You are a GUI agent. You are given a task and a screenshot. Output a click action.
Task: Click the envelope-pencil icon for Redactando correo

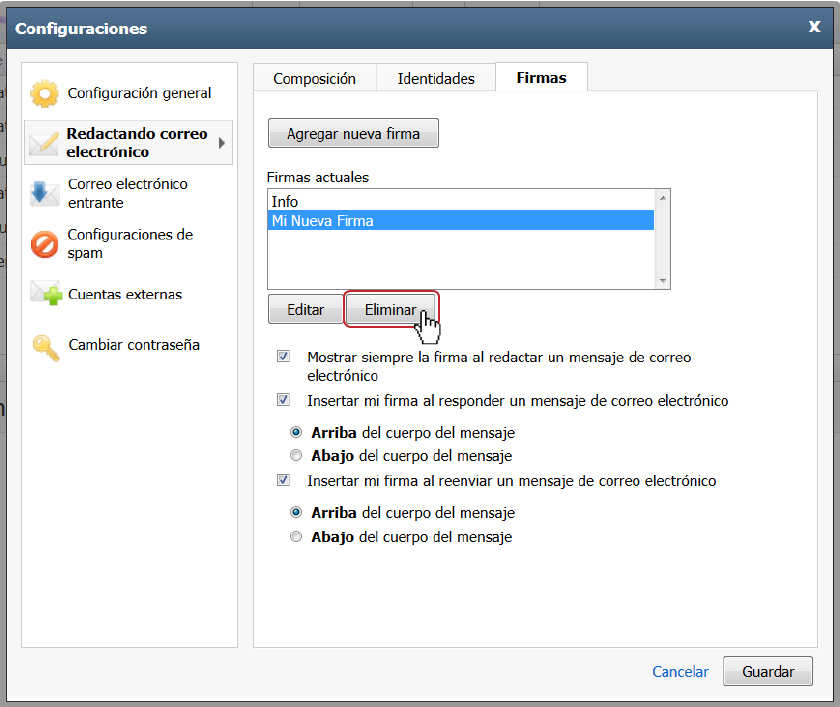43,143
